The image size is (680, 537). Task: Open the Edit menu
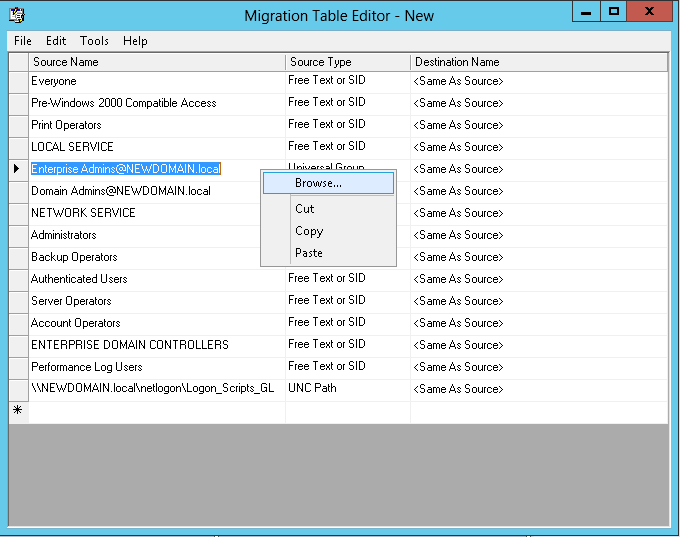(56, 41)
